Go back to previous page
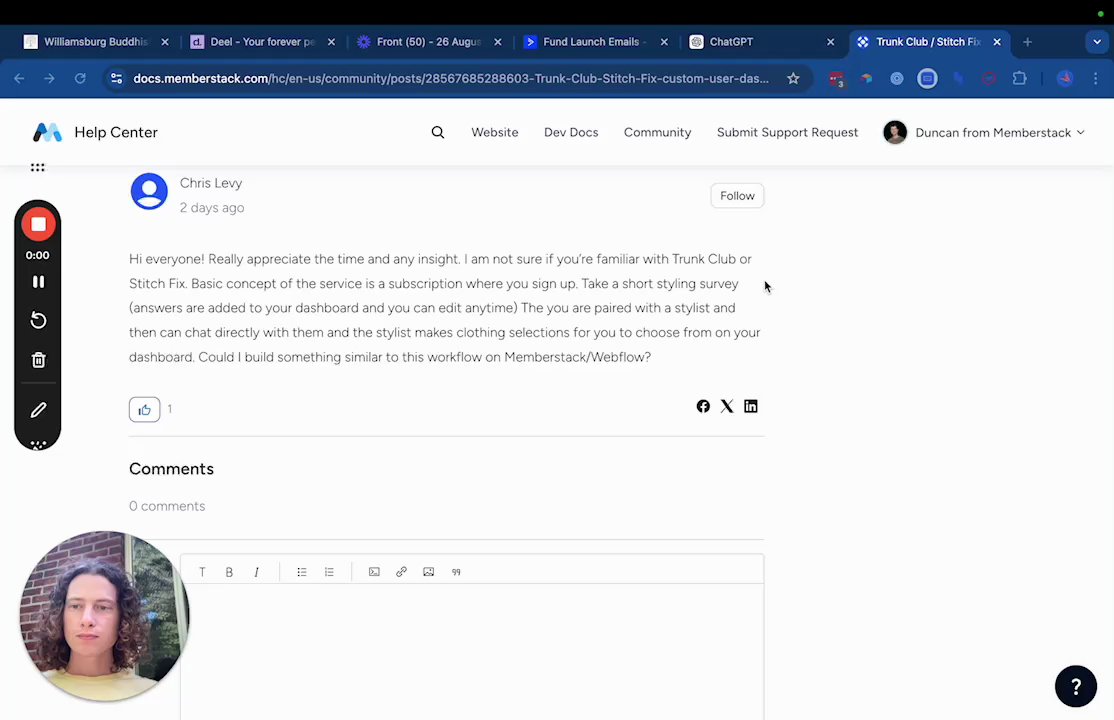 [x=19, y=78]
